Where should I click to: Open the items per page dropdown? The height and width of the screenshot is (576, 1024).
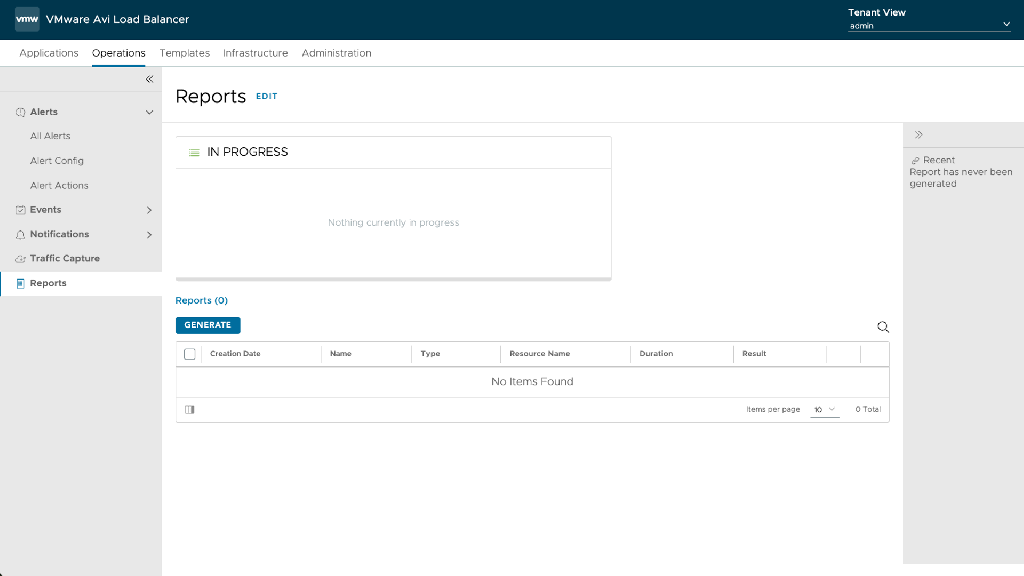tap(824, 409)
